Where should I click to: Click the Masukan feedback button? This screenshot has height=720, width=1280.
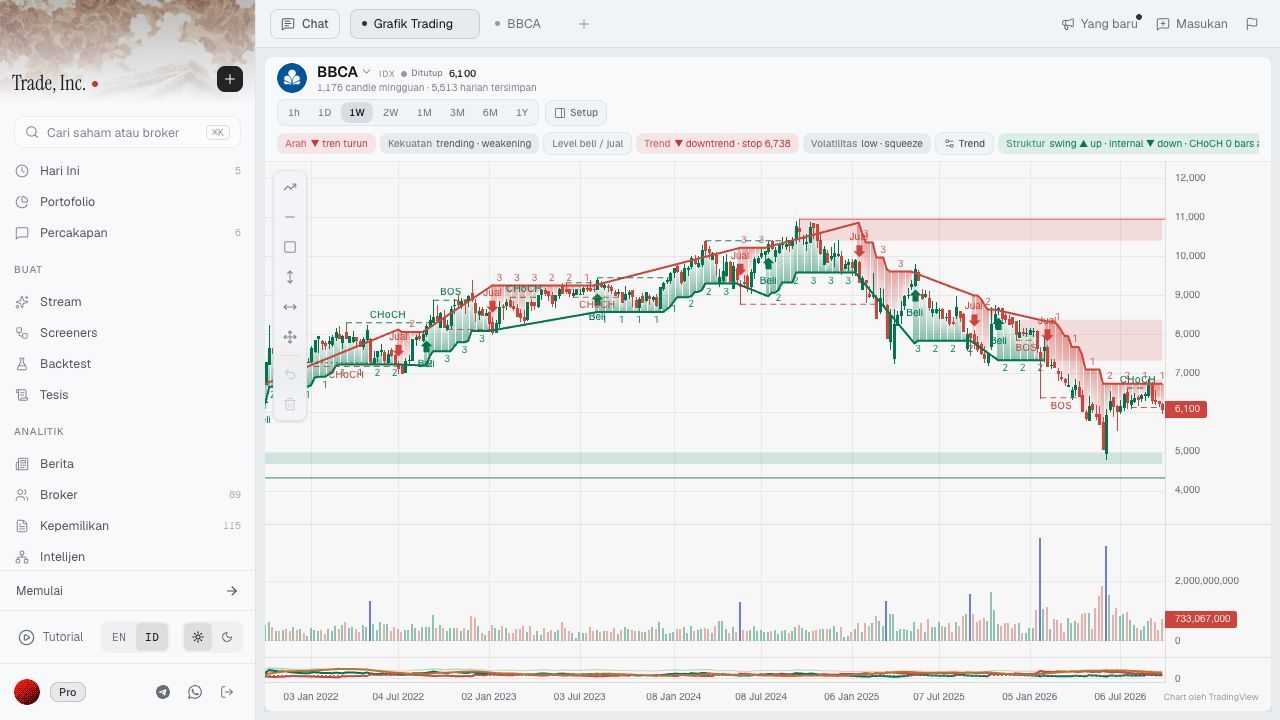[x=1192, y=24]
